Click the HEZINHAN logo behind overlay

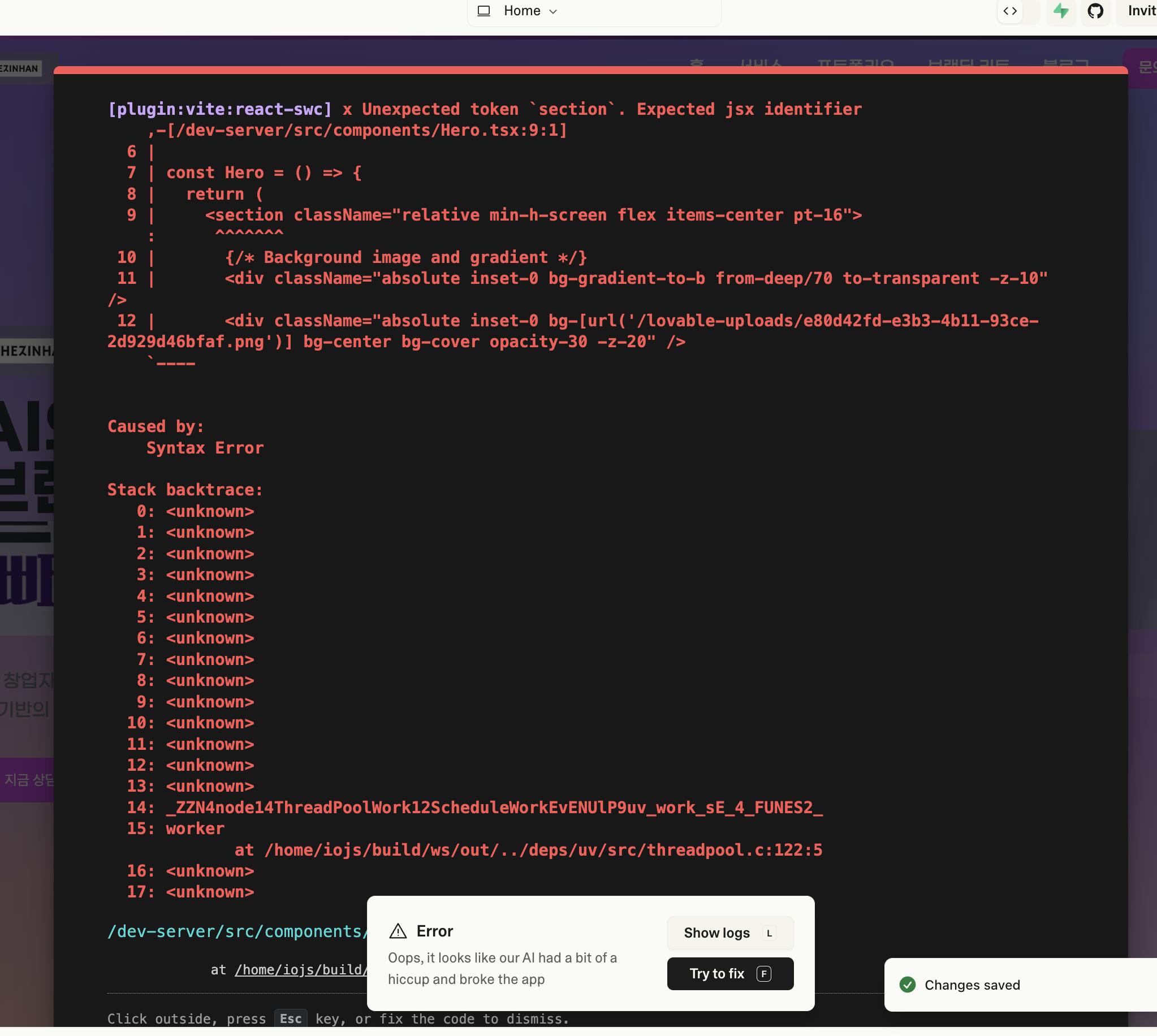coord(20,68)
